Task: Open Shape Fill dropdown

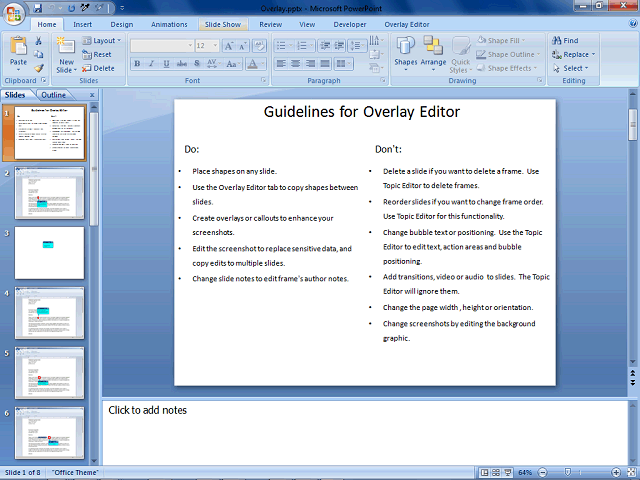Action: tap(501, 40)
